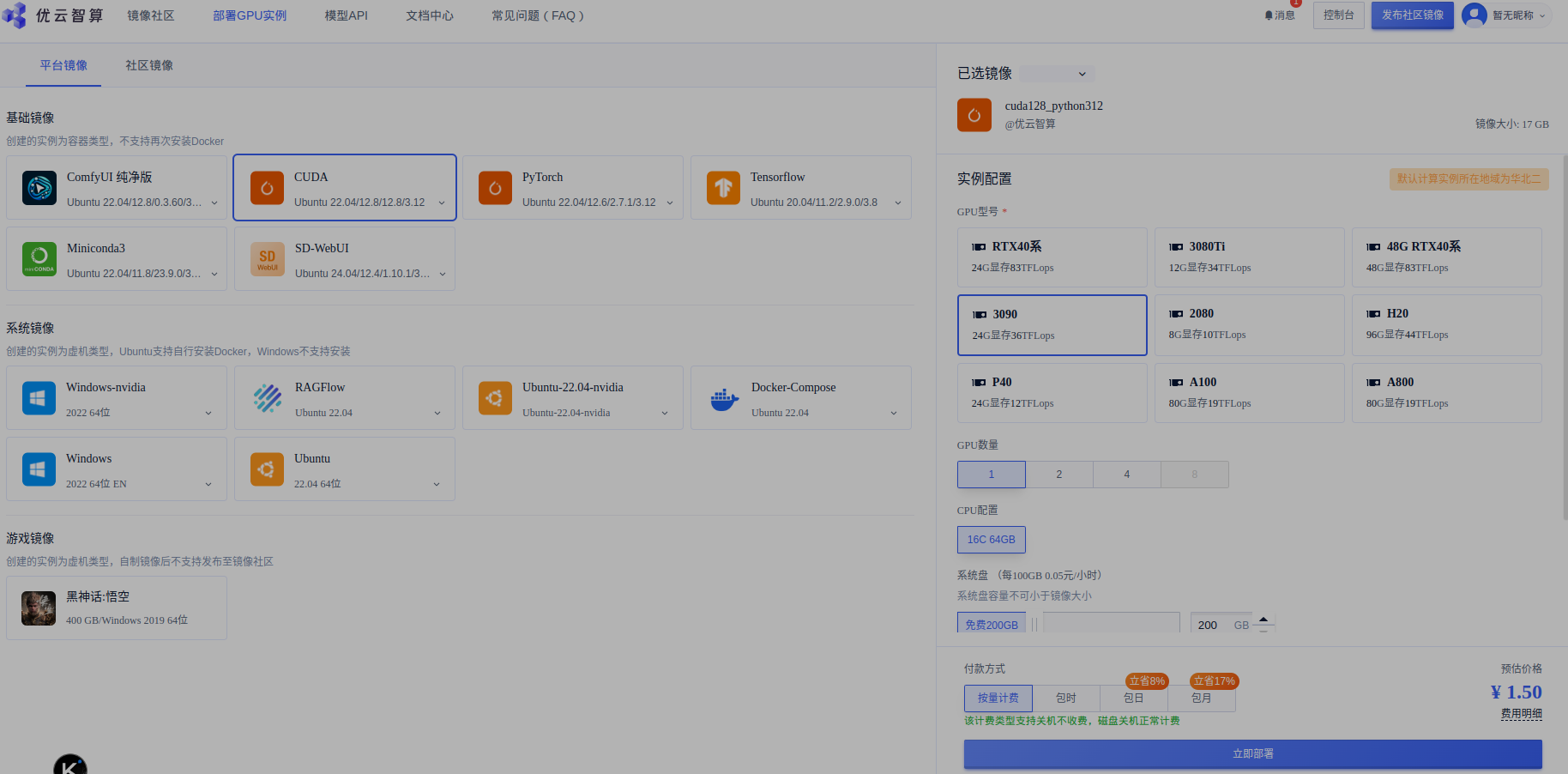
Task: Set GPU count to 2
Action: point(1058,475)
